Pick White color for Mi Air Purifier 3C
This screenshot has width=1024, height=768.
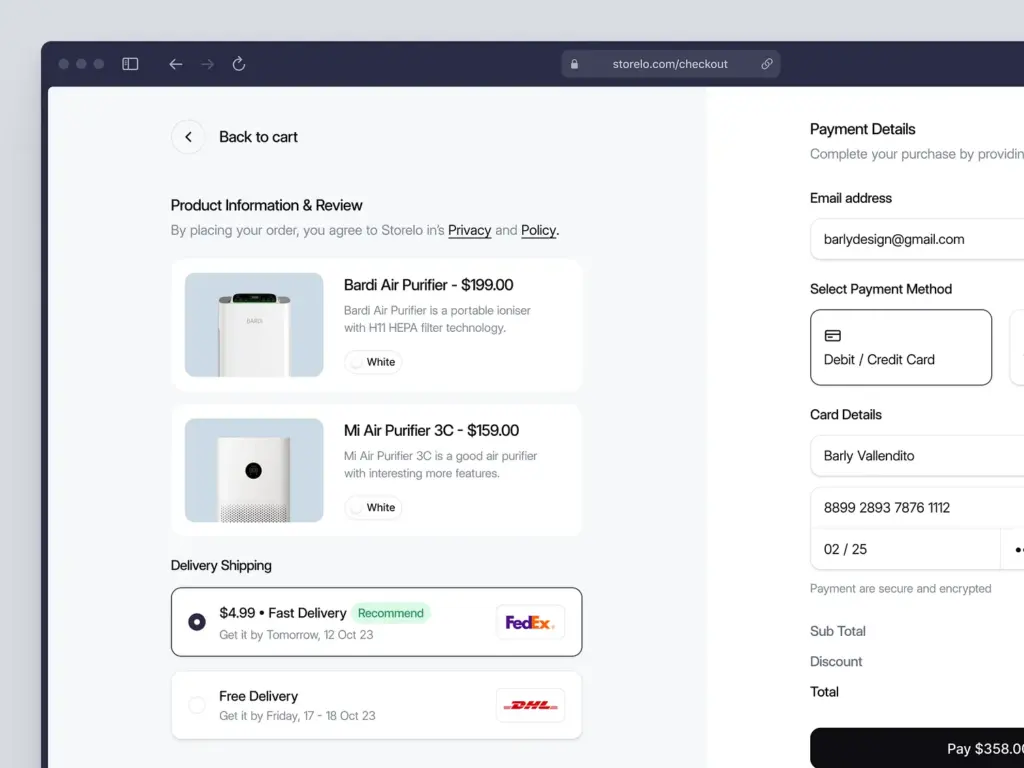point(373,507)
